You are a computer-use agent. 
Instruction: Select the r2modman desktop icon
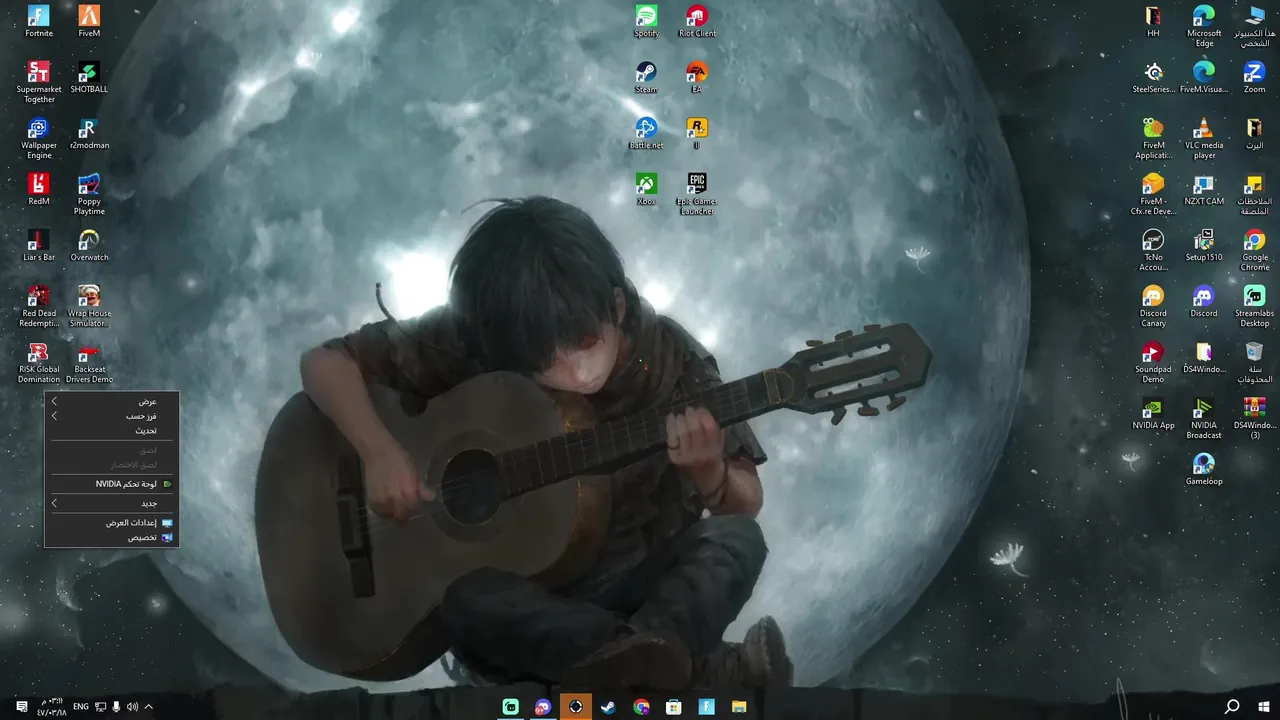click(x=89, y=133)
